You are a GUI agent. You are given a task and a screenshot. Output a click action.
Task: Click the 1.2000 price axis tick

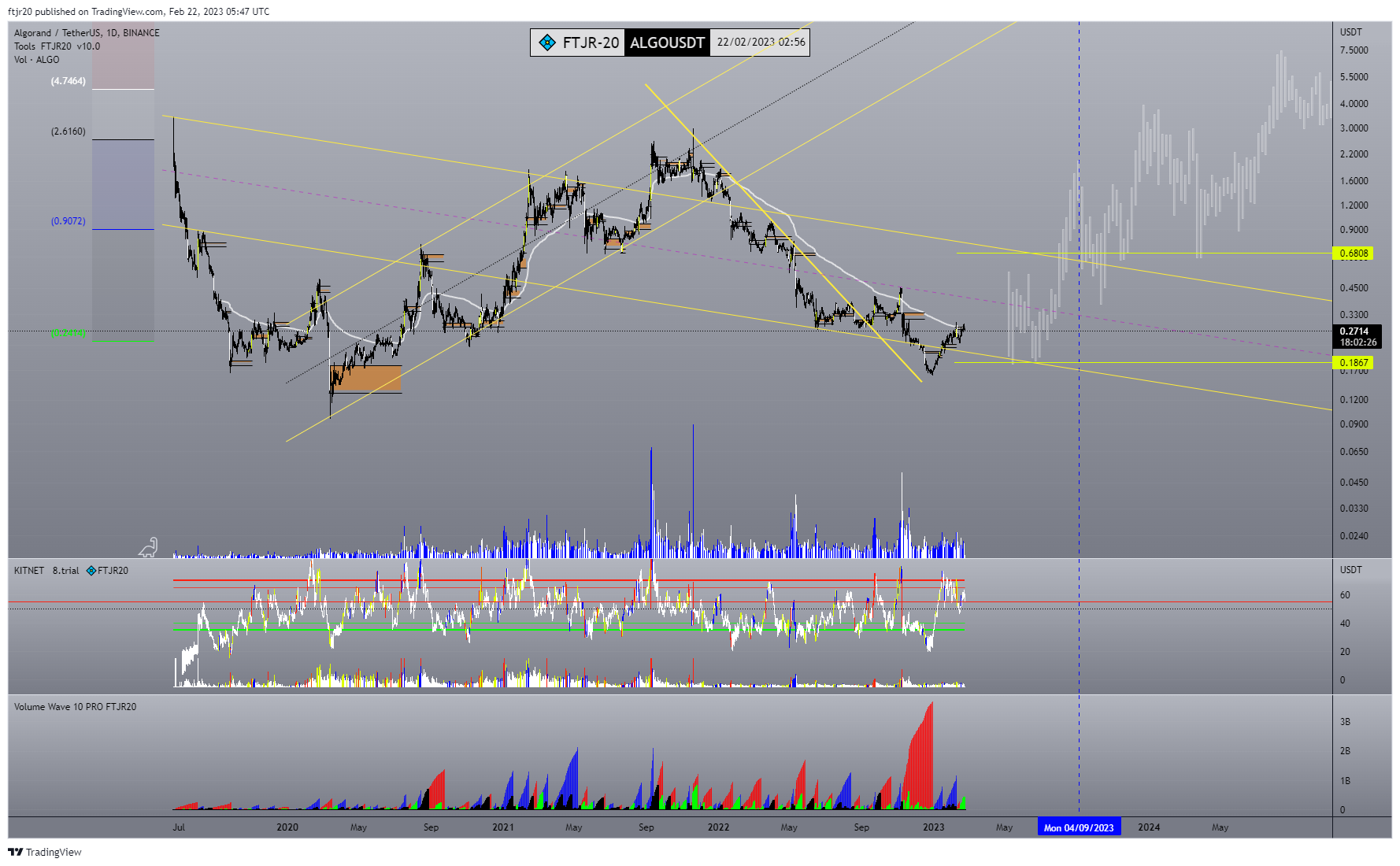1354,205
